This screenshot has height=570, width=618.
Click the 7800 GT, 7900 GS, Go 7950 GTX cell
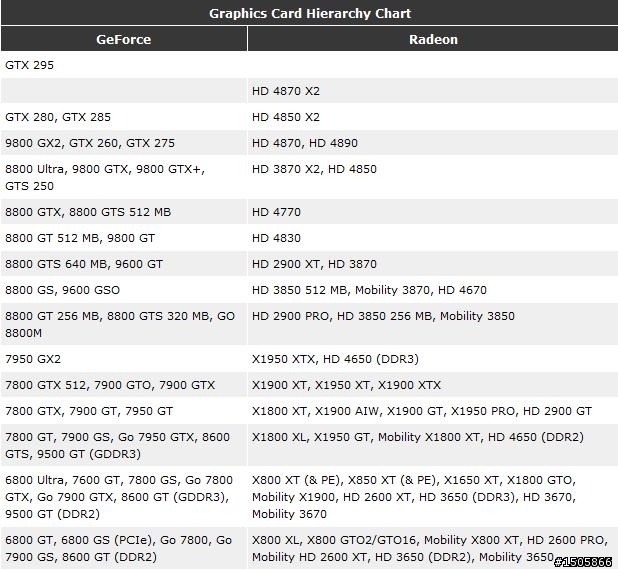tap(124, 445)
